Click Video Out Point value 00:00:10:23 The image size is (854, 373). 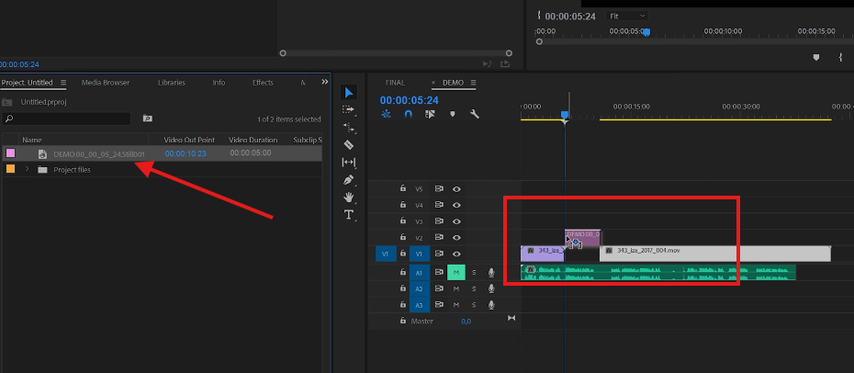click(x=186, y=154)
